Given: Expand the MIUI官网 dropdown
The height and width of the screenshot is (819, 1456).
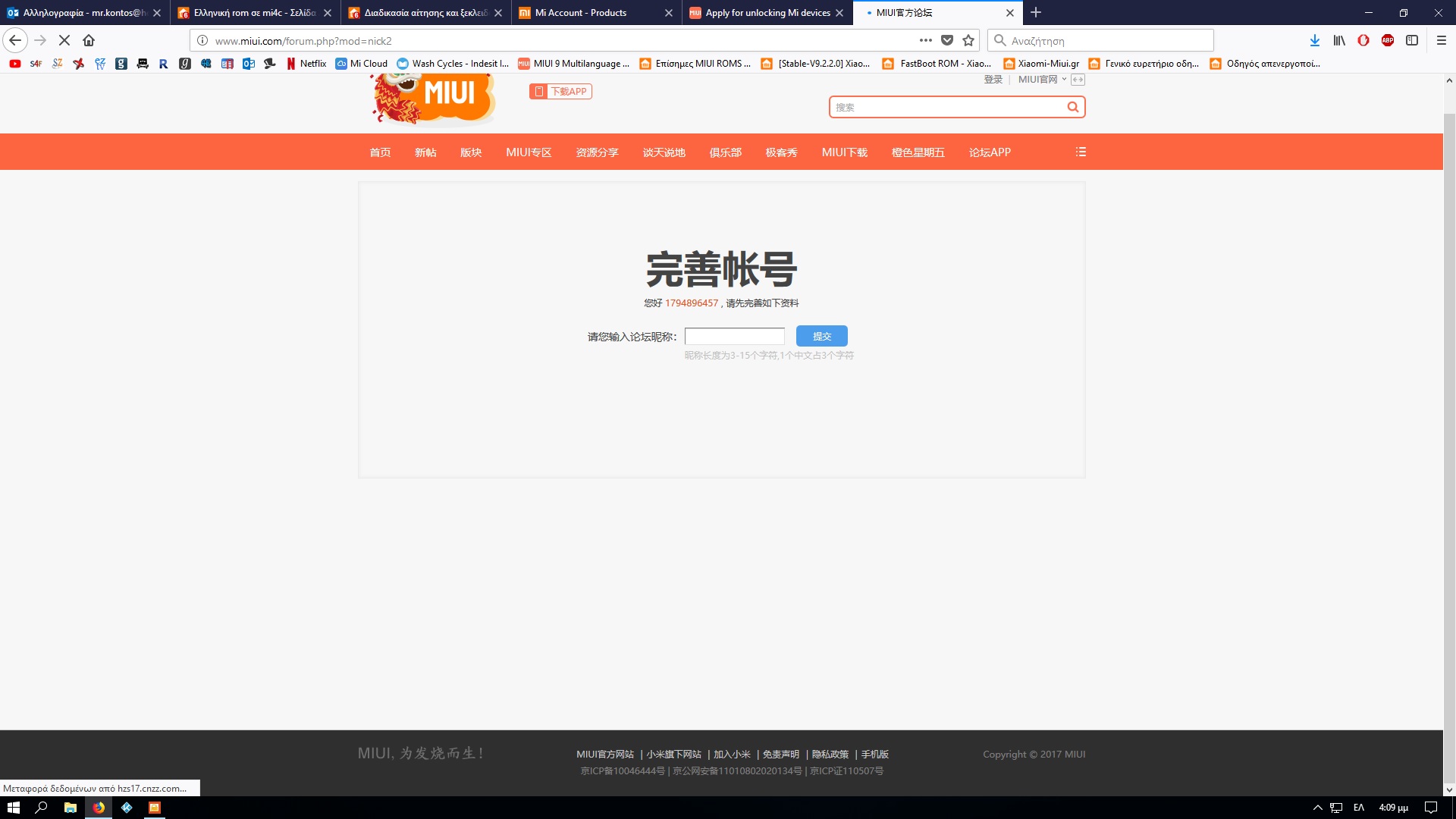Looking at the screenshot, I should (x=1042, y=80).
